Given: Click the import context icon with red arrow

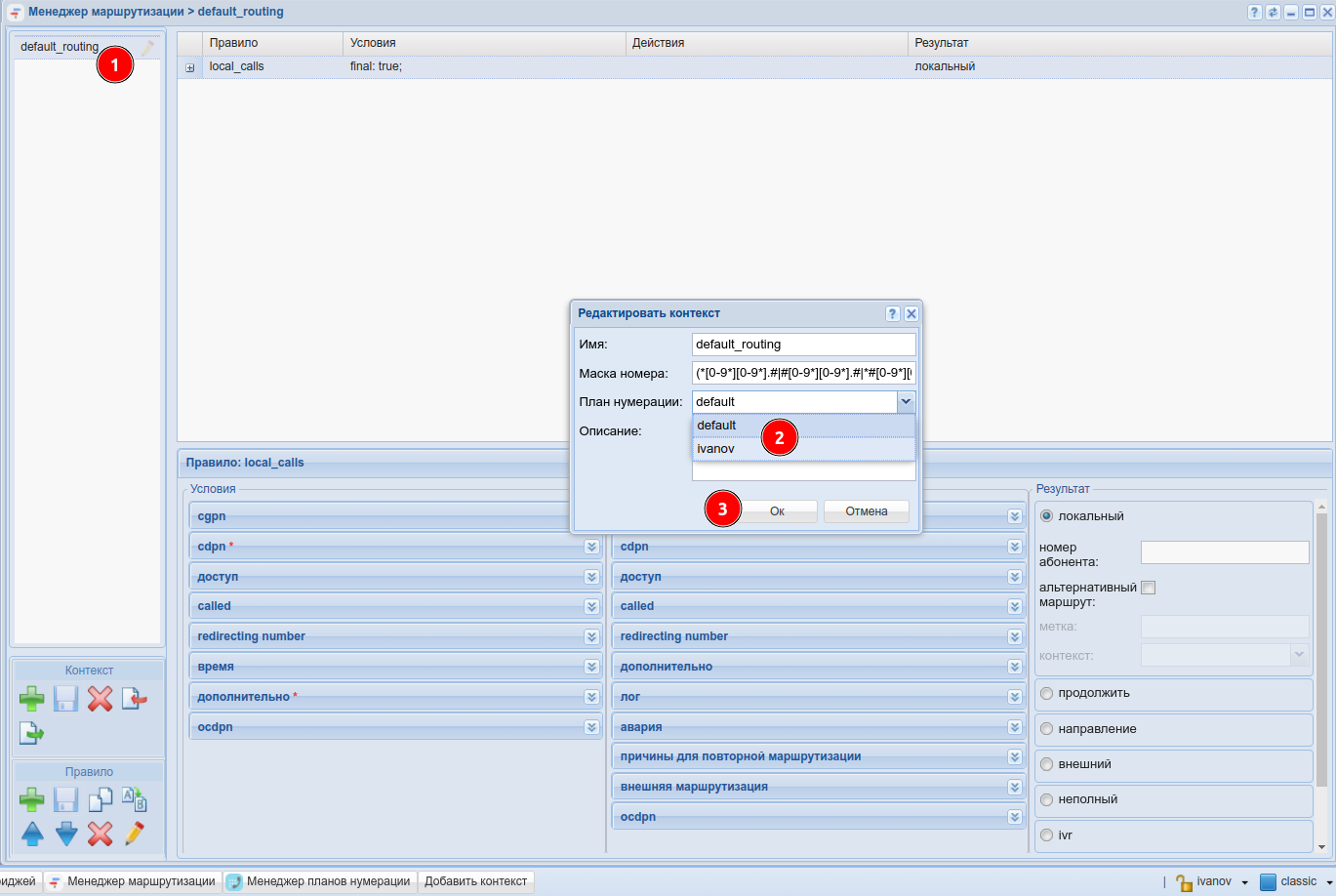Looking at the screenshot, I should point(134,699).
